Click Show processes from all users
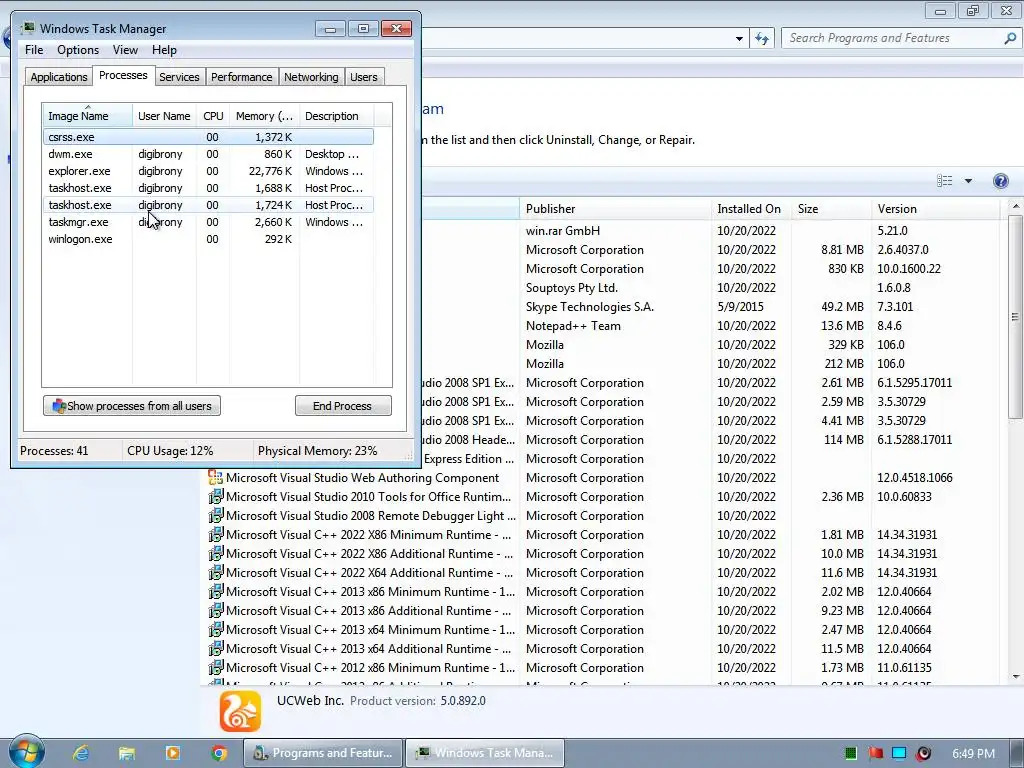Screen dimensions: 1024x768 [132, 406]
